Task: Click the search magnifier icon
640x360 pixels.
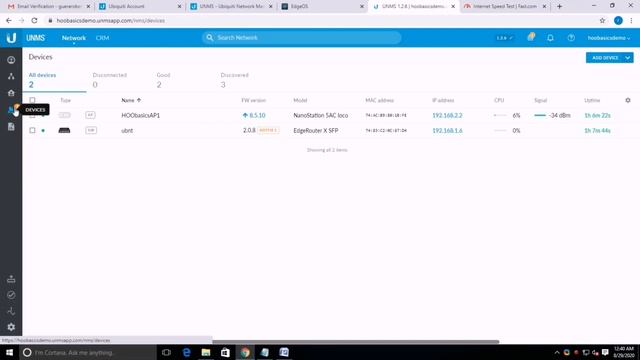Action: 209,38
